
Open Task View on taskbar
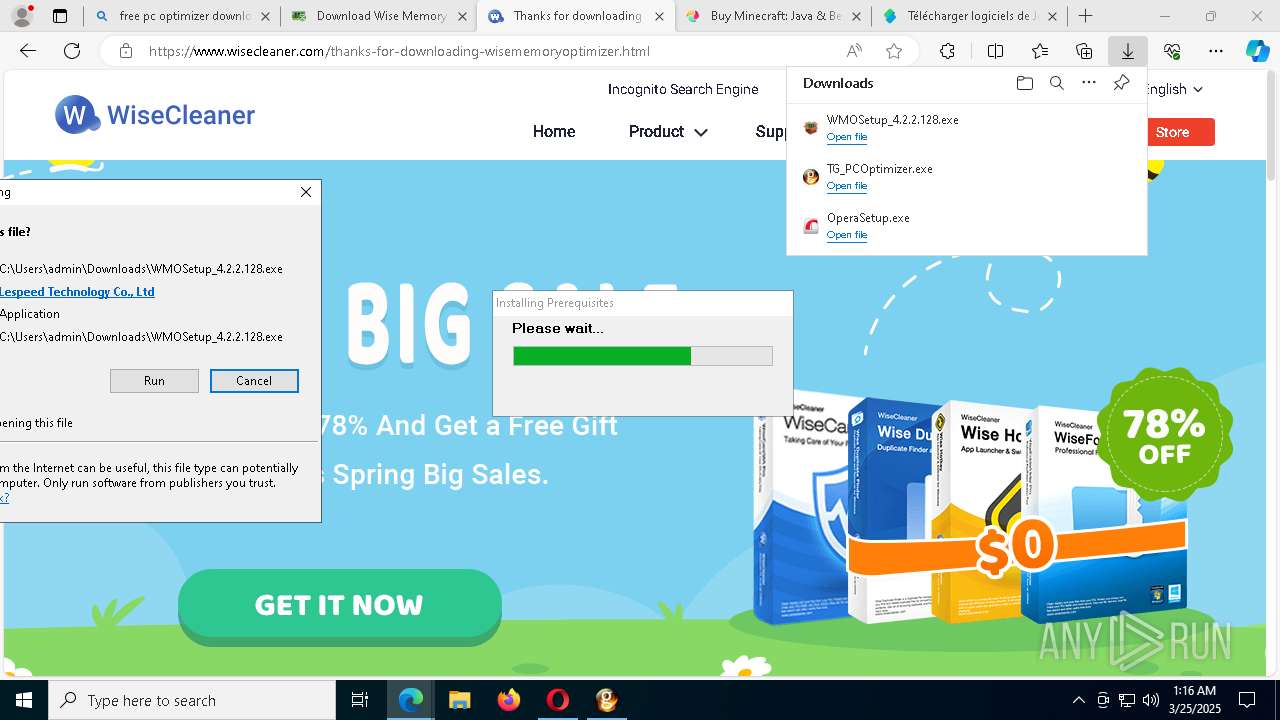click(x=360, y=700)
